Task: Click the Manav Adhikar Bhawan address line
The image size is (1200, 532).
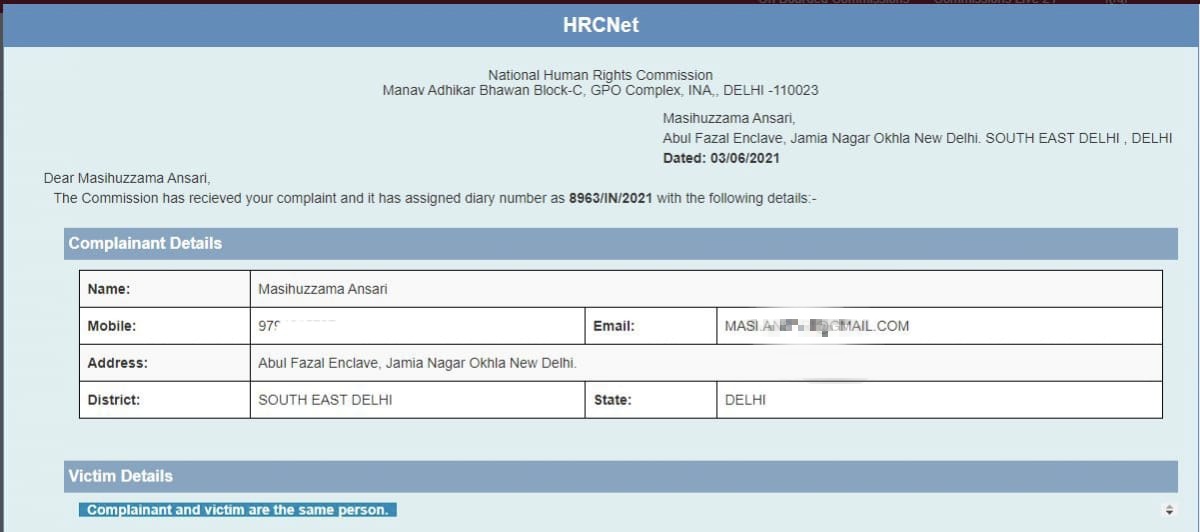Action: [600, 90]
